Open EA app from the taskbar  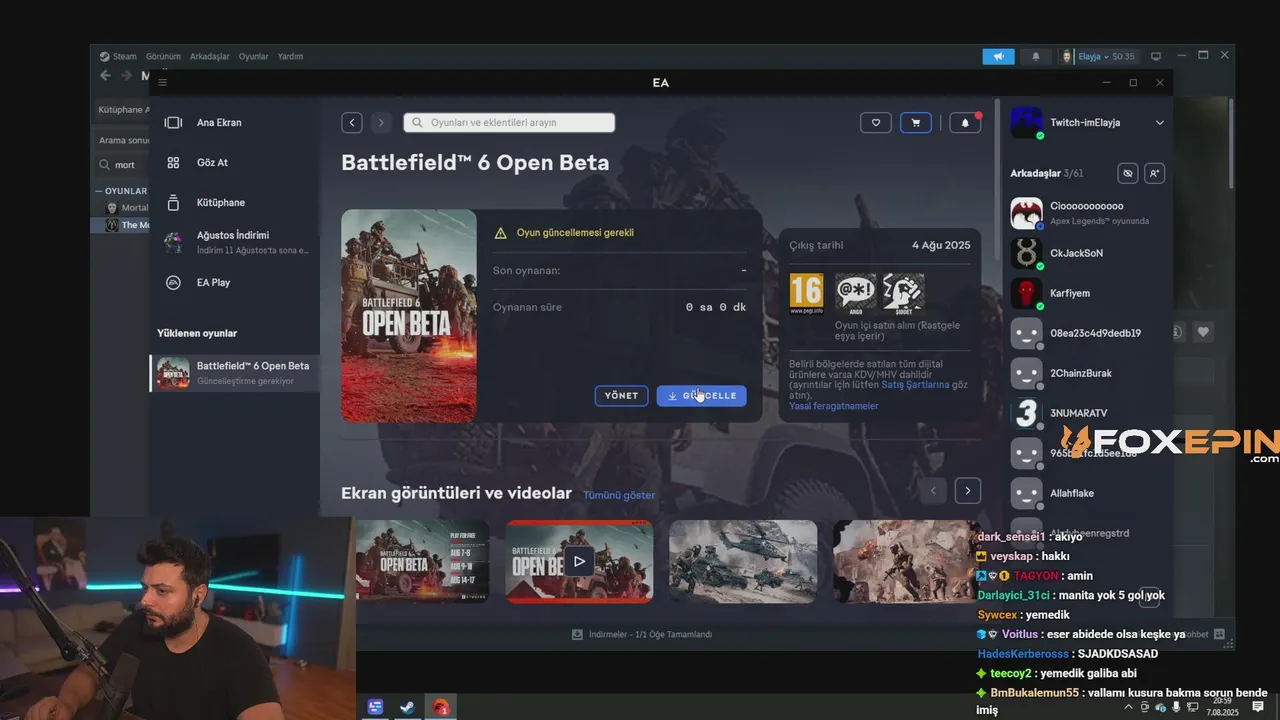click(x=440, y=707)
